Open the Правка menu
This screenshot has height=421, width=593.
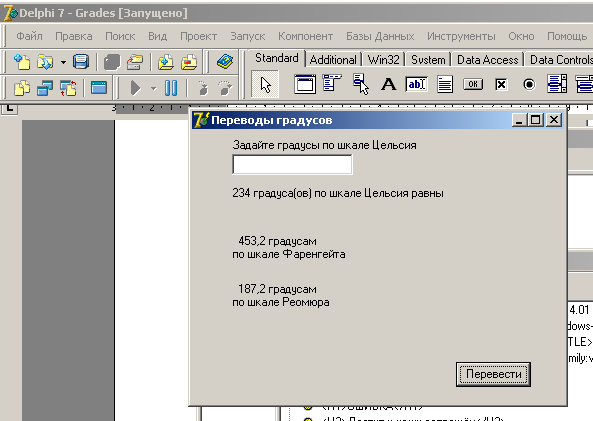[x=74, y=36]
